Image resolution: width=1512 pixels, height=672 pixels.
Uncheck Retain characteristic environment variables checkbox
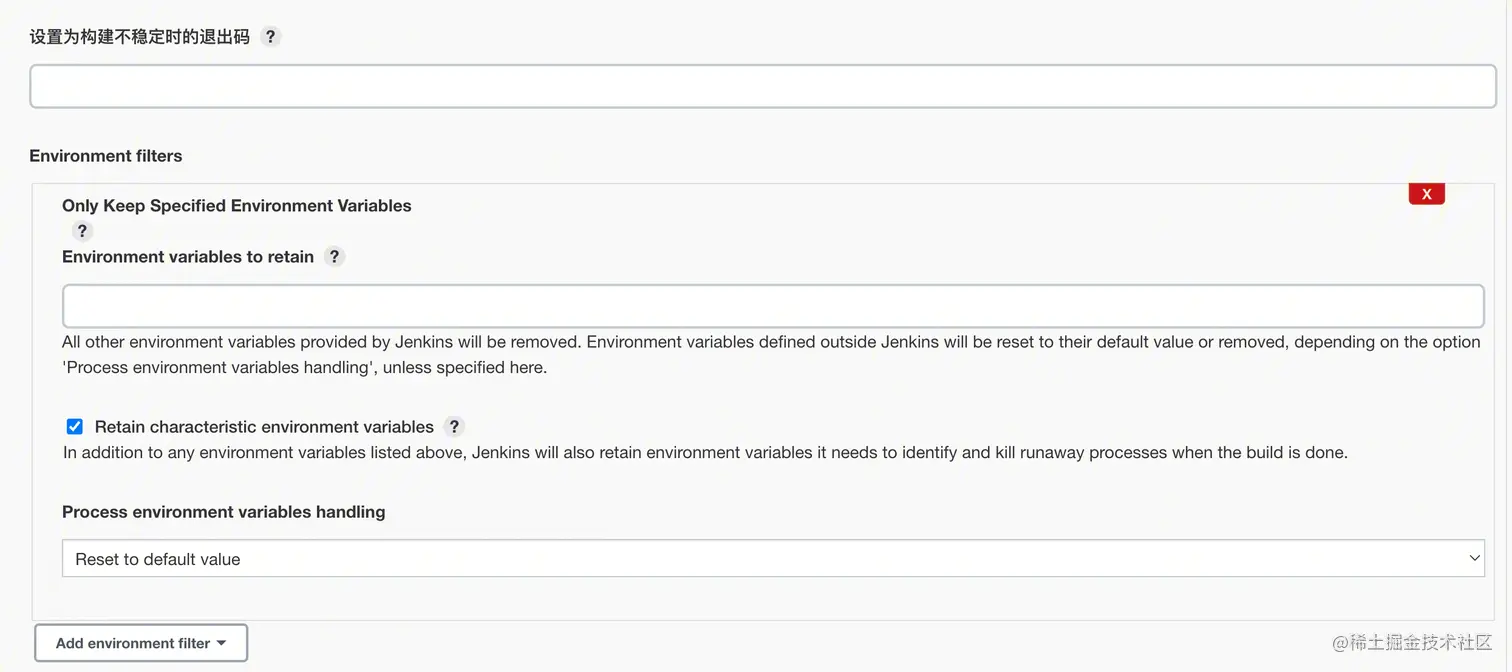[x=75, y=427]
